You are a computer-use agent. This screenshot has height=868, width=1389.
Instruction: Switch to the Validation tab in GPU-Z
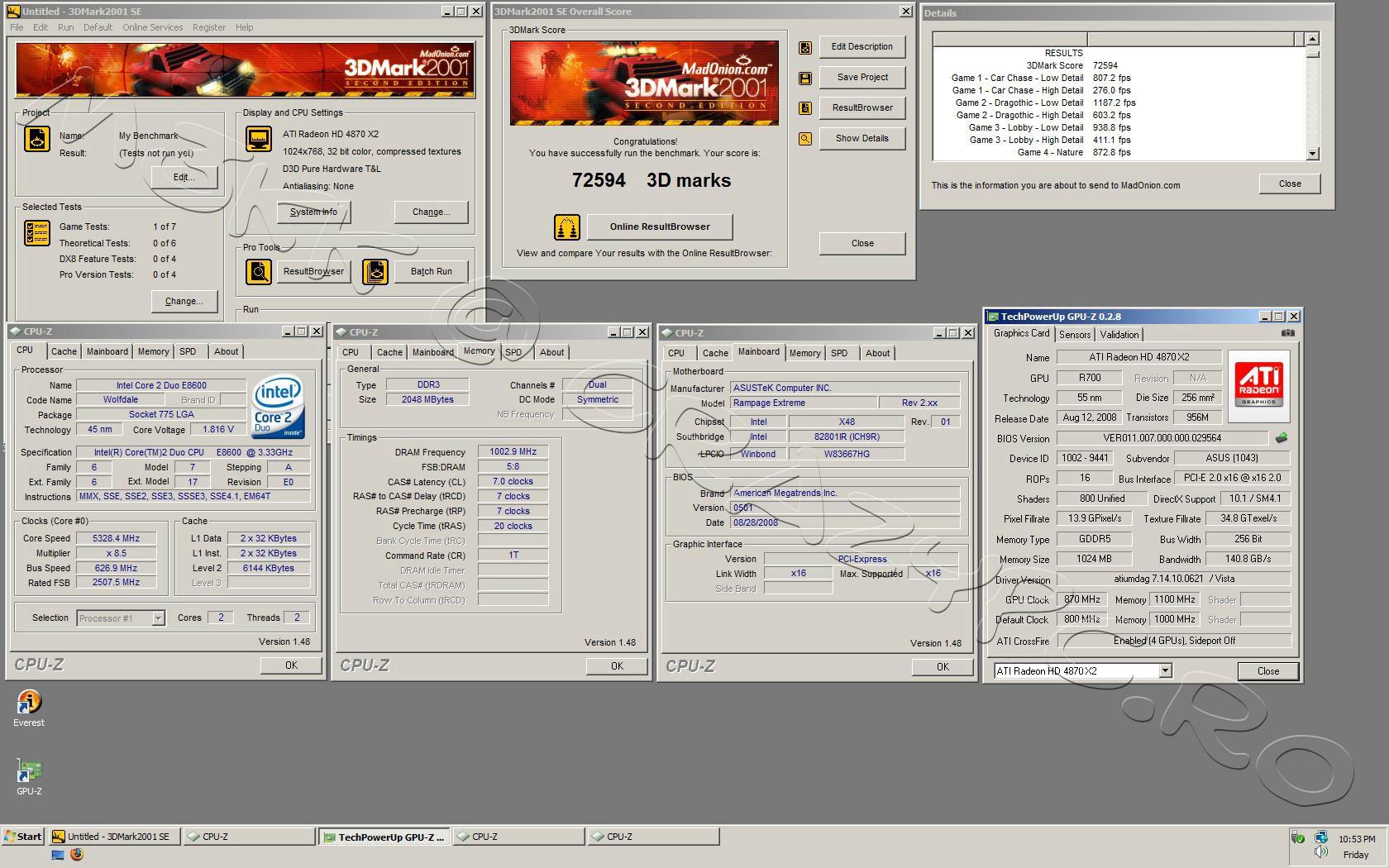[1119, 335]
